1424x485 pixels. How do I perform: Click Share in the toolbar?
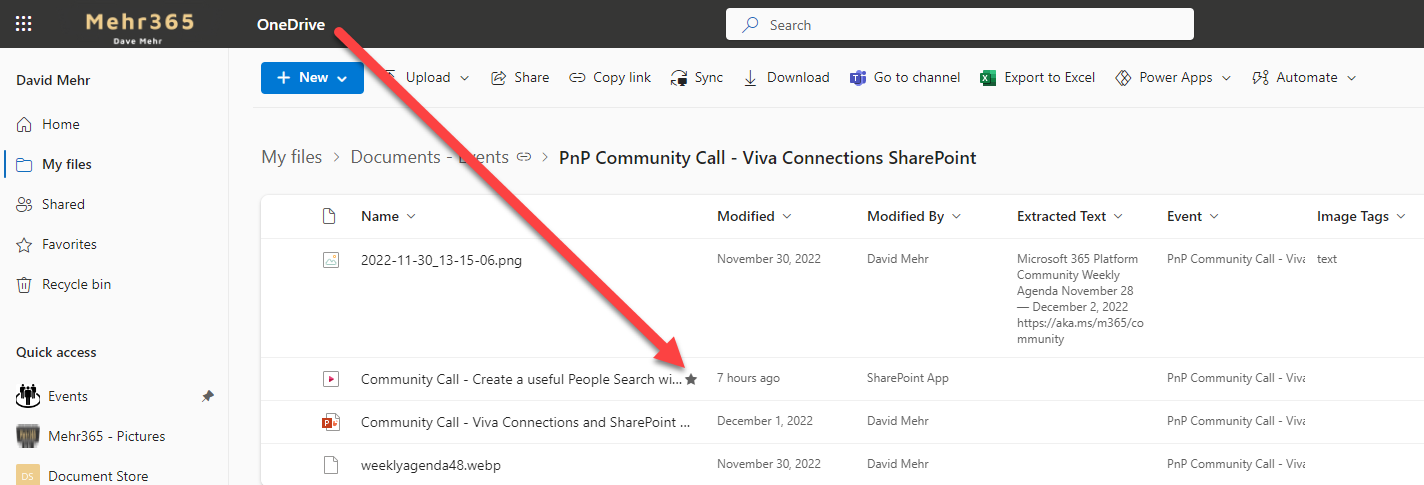[x=519, y=77]
